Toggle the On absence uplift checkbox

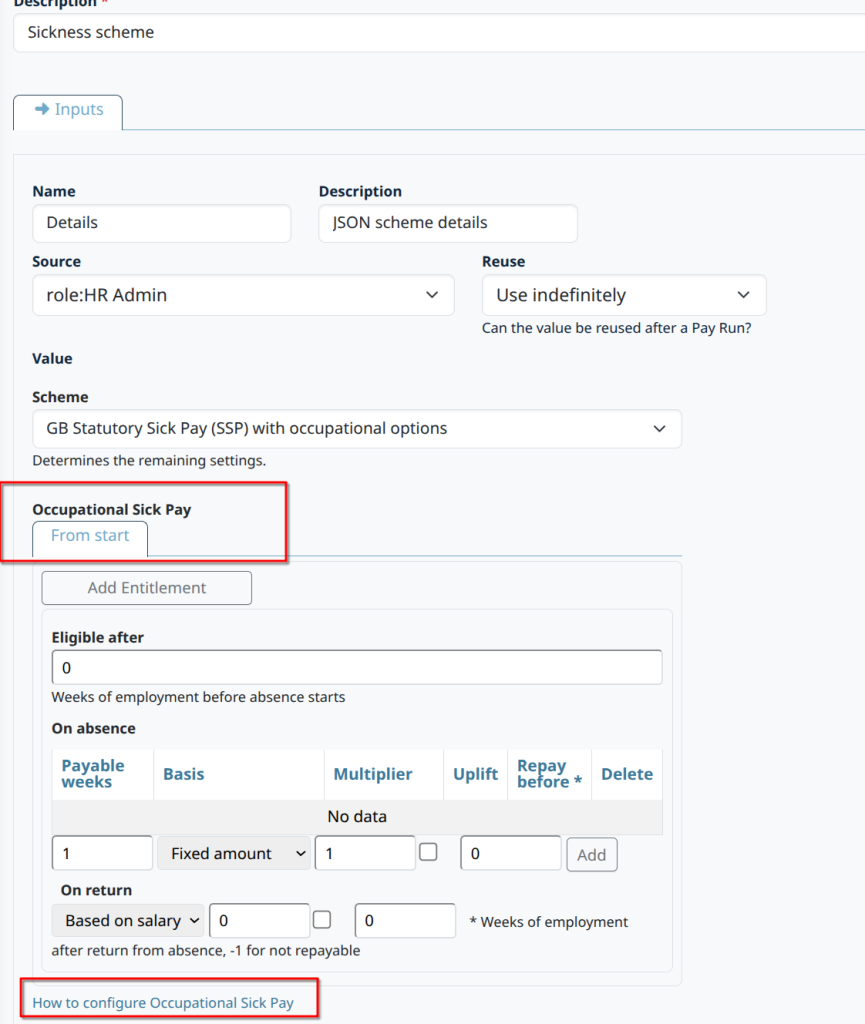428,853
